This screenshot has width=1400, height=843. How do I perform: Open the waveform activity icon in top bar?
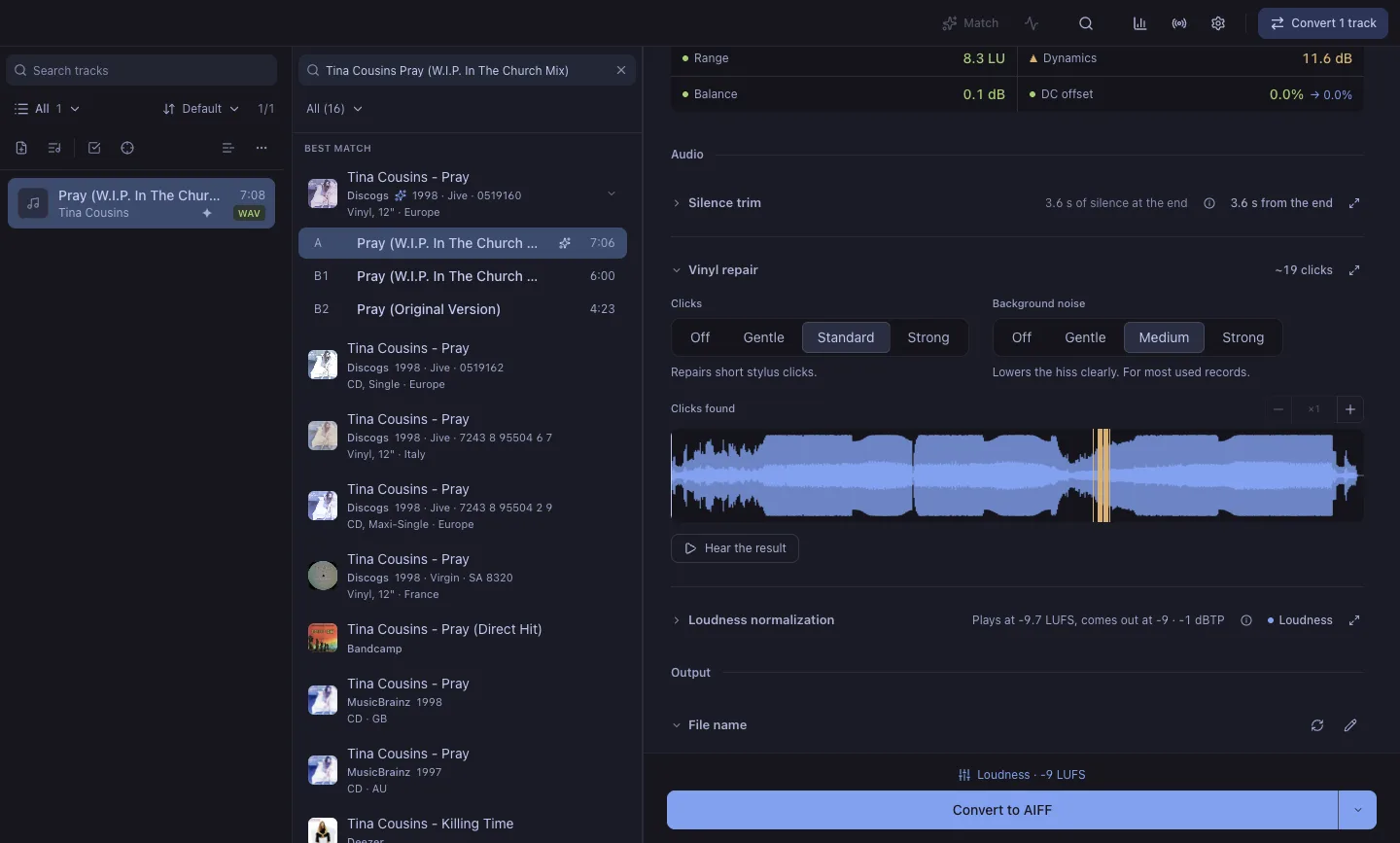[1032, 23]
